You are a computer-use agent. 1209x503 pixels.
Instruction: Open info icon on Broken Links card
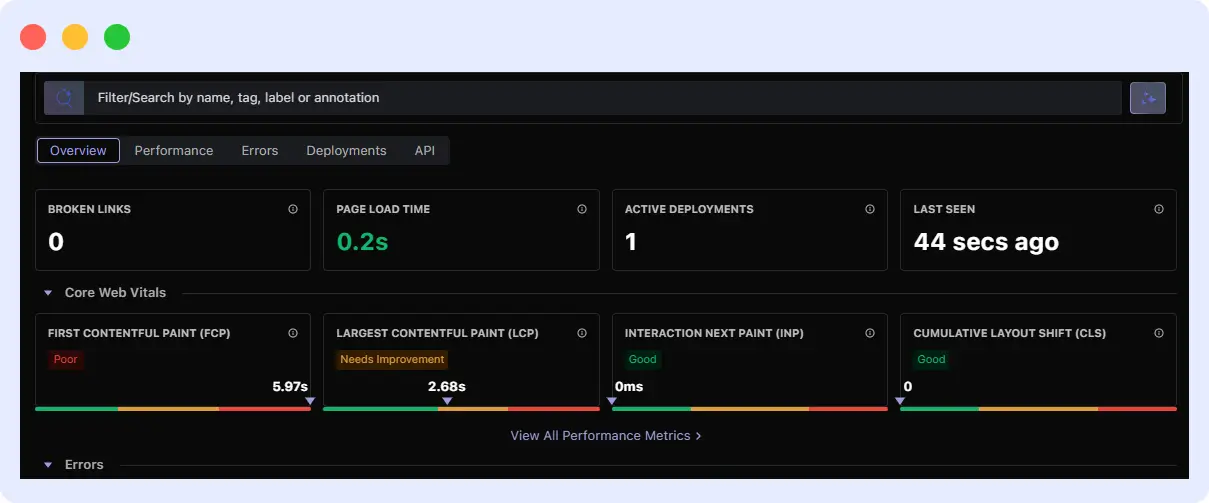pyautogui.click(x=293, y=209)
